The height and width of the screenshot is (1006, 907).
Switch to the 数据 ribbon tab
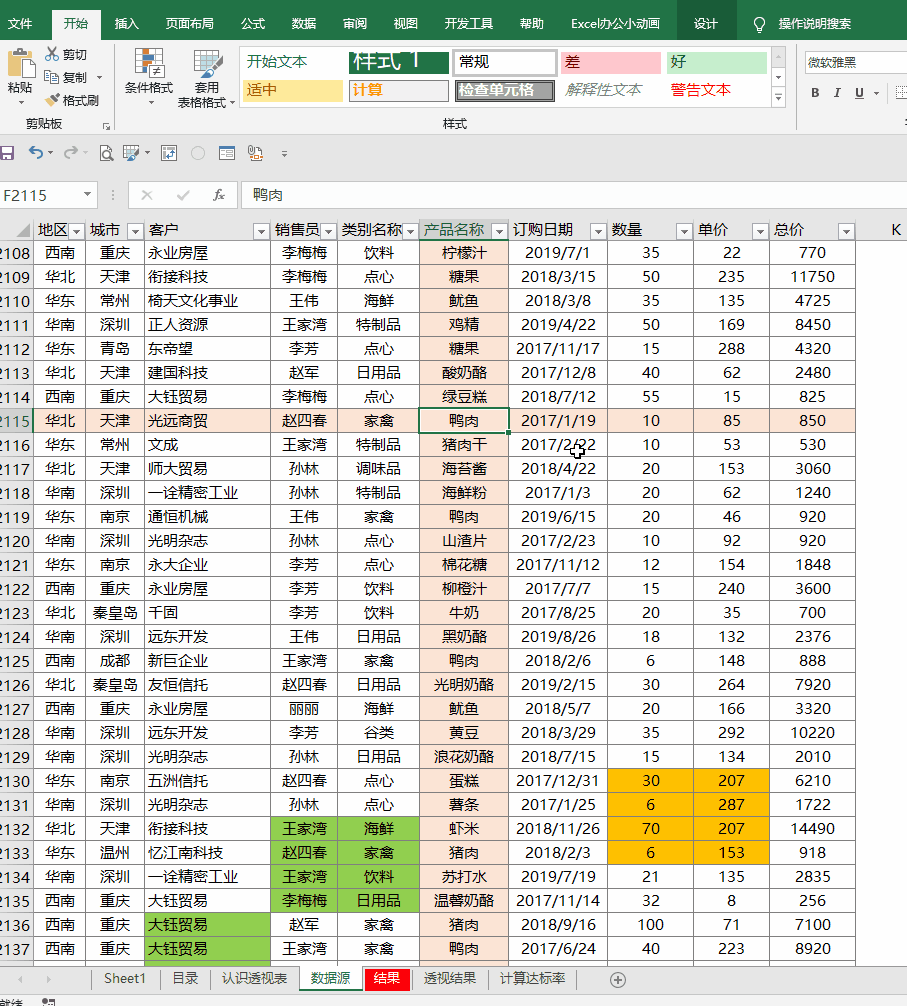tap(303, 24)
